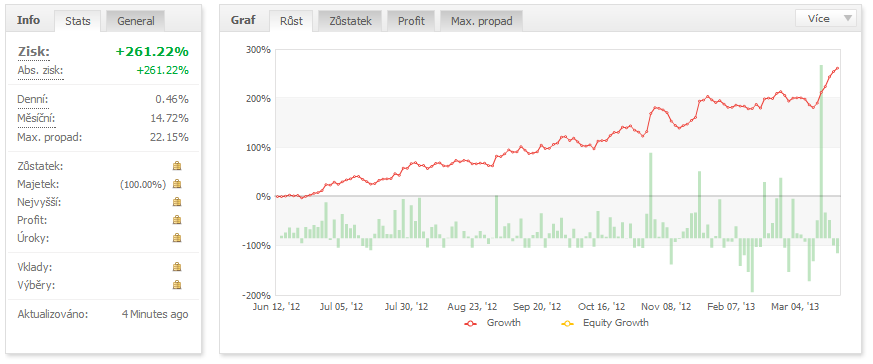Click the Max. propad stats label
Image resolution: width=873 pixels, height=364 pixels.
click(50, 137)
